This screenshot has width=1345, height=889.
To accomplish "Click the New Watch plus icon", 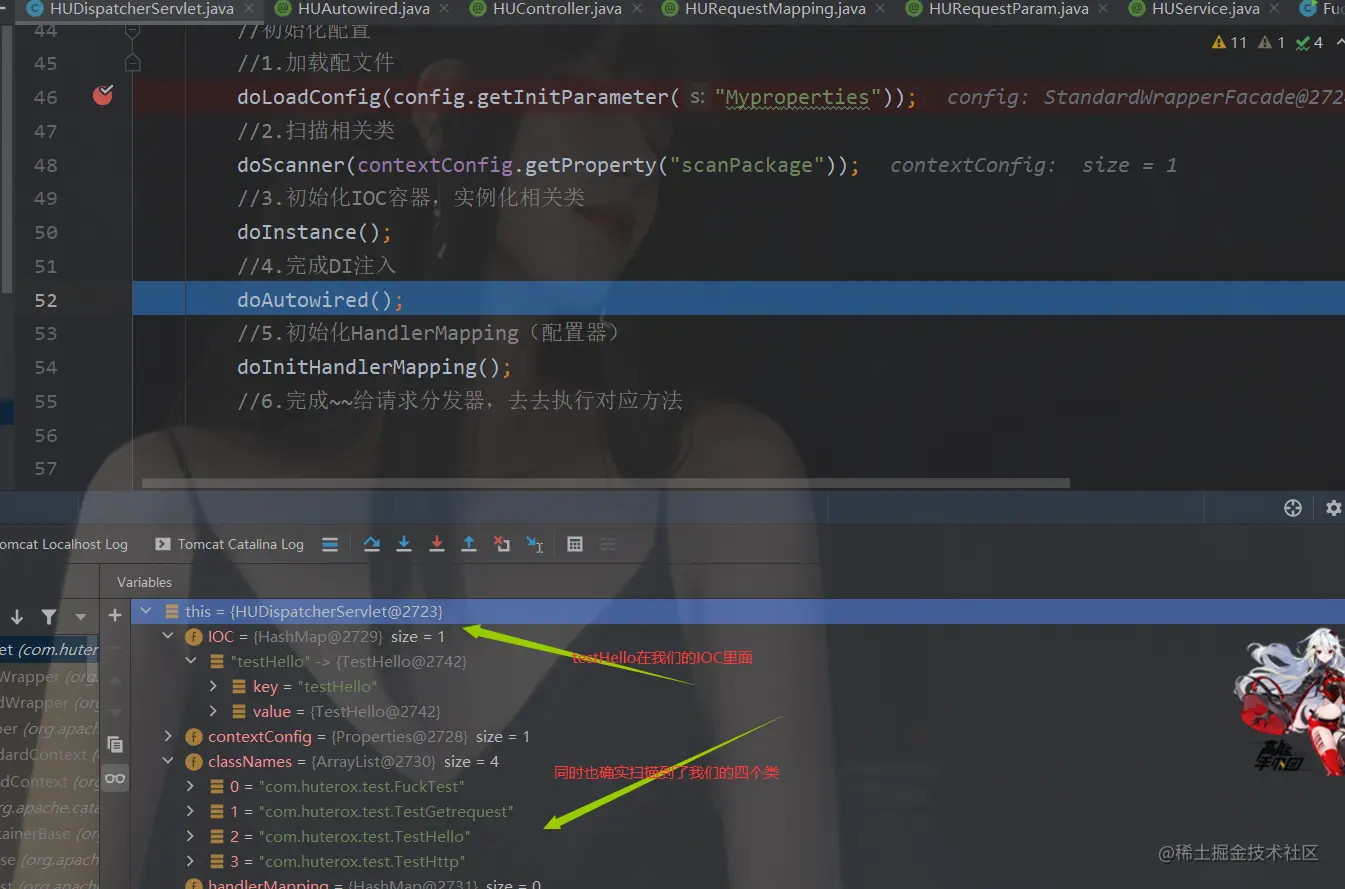I will click(x=115, y=615).
